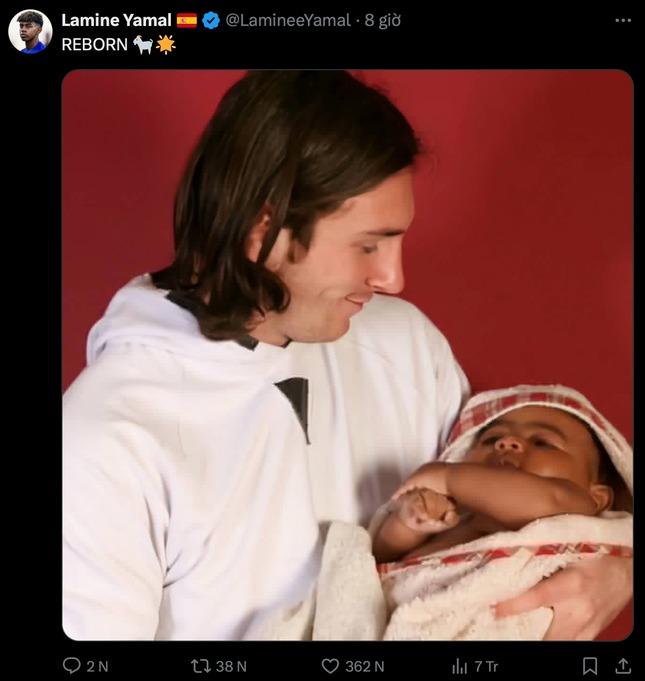Screen dimensions: 645x681
Task: Click the display name Lamine Yamal
Action: 116,20
